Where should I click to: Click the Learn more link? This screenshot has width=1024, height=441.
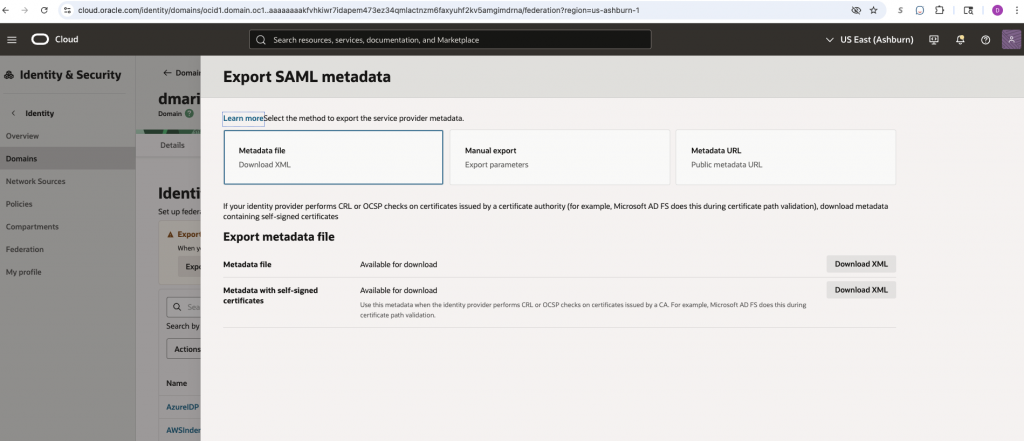click(x=243, y=118)
